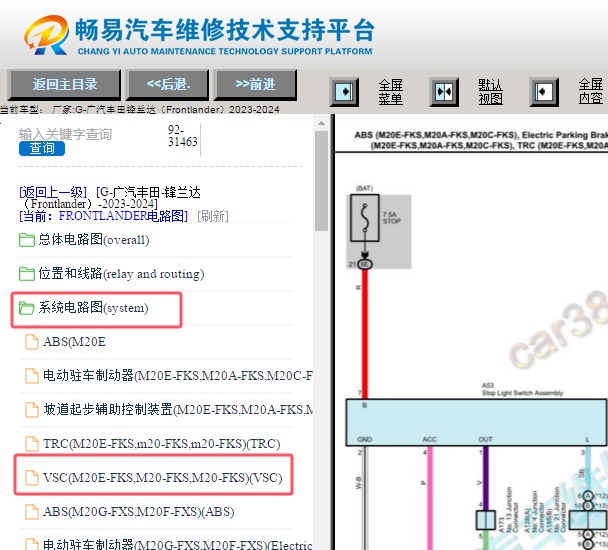Viewport: 608px width, 550px height.
Task: Click the 返回主目录 button
Action: tap(64, 85)
